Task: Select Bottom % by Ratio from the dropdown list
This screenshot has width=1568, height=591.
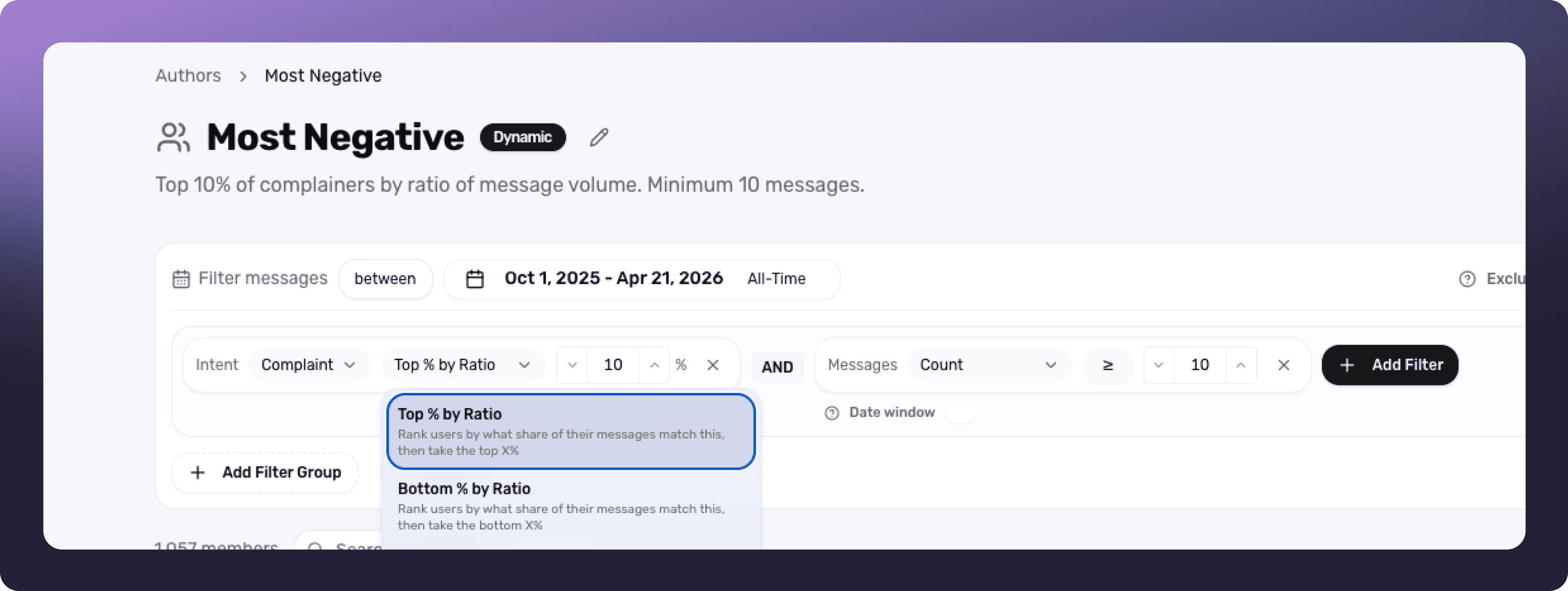Action: (x=570, y=505)
